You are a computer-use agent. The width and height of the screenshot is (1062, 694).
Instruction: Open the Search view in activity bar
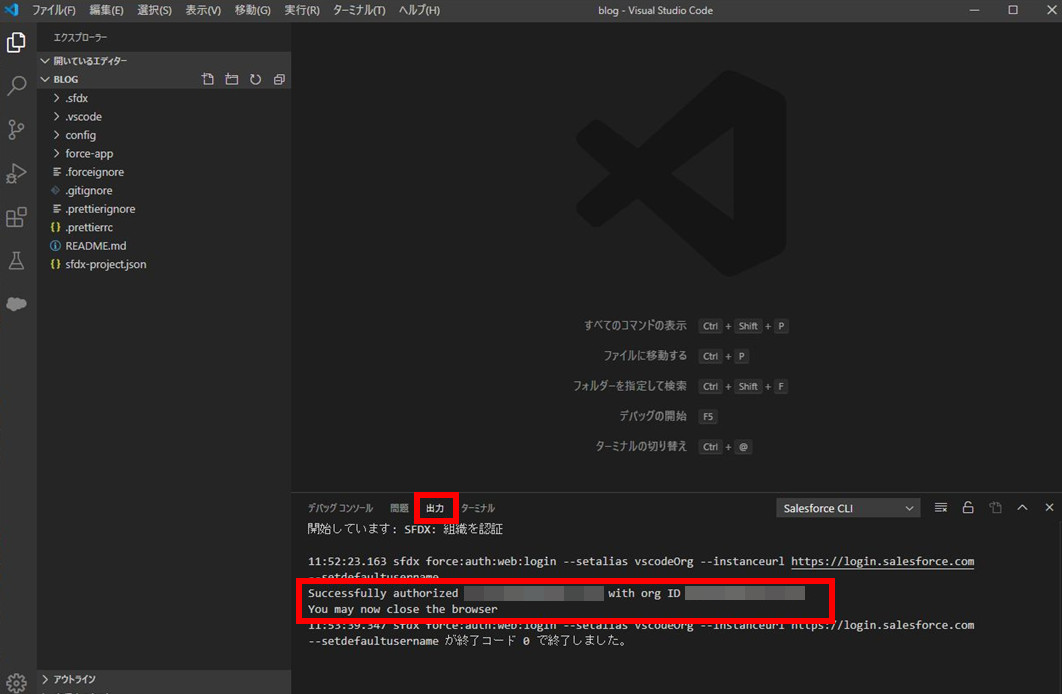tap(16, 86)
